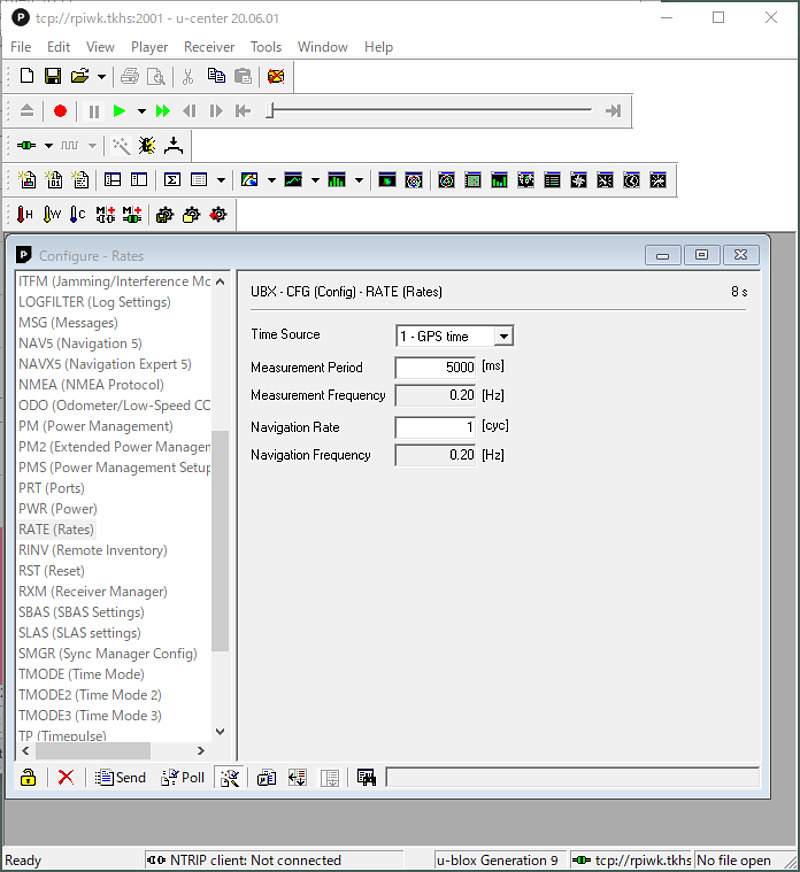The width and height of the screenshot is (800, 872).
Task: Click the red X icon in Configure toolbar
Action: [66, 777]
